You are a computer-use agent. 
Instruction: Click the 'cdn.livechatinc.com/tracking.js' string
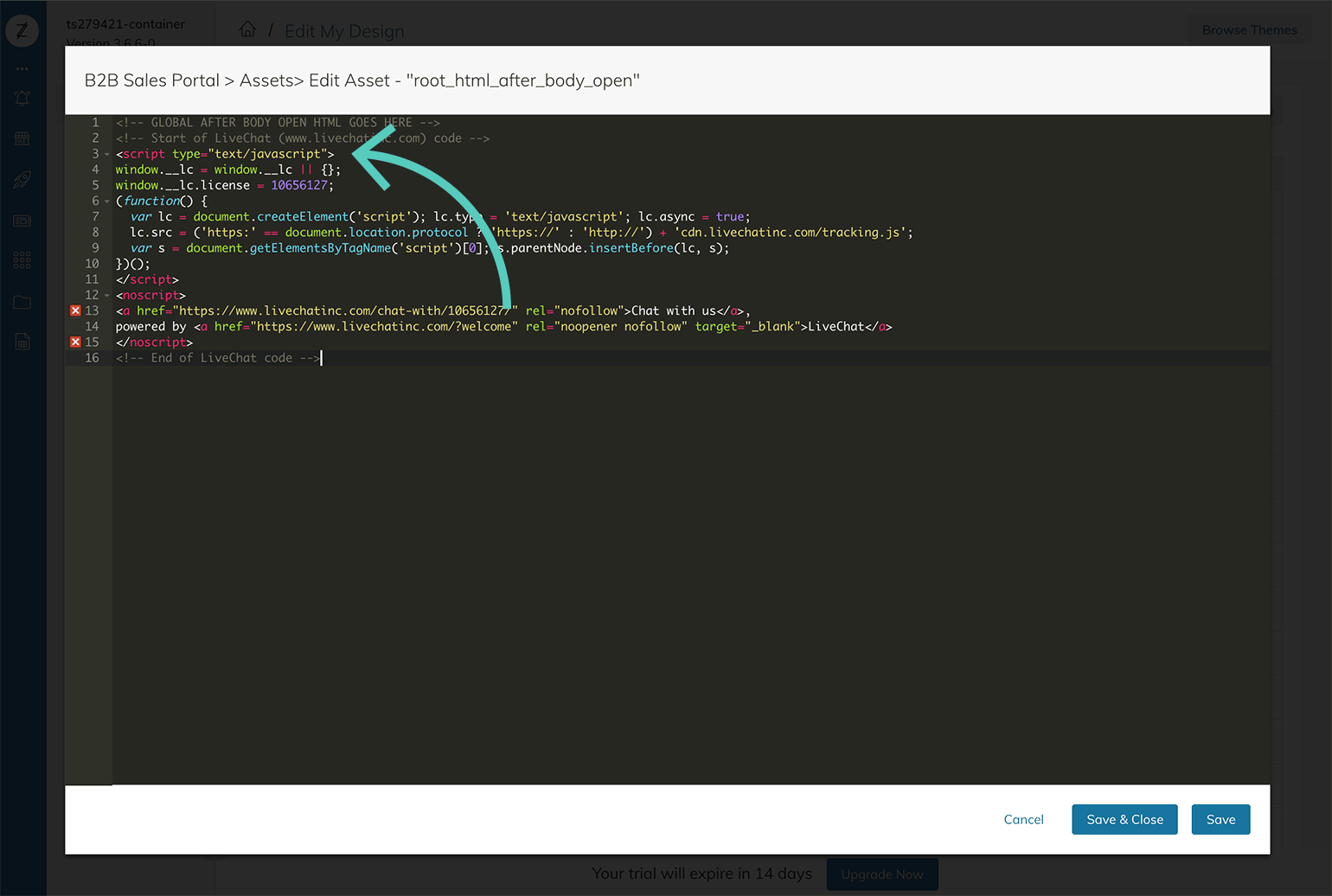pos(790,233)
